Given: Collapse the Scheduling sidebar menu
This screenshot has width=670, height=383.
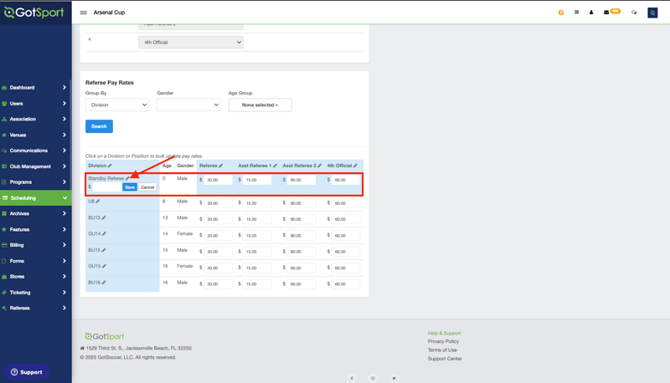Looking at the screenshot, I should [36, 198].
